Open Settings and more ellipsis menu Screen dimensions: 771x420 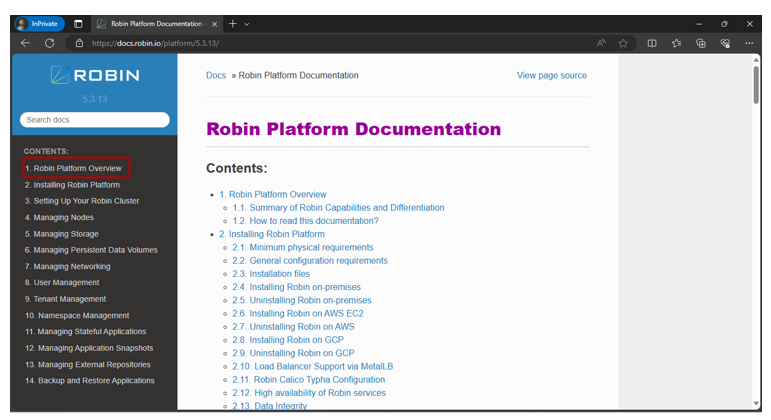(x=749, y=43)
